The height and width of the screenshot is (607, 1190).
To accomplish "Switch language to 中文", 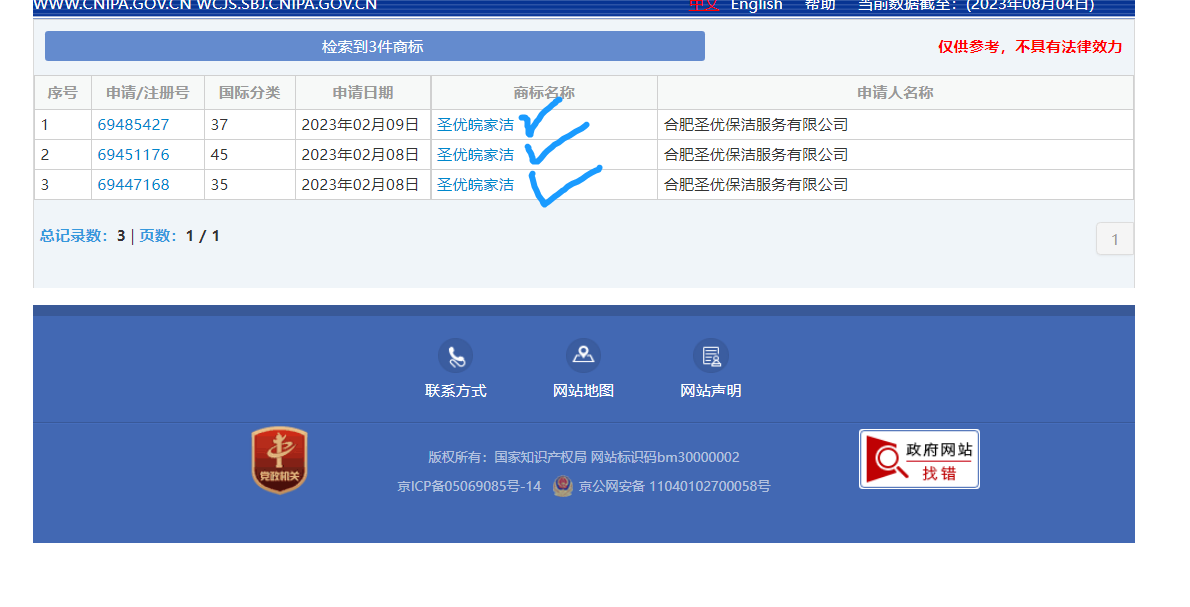I will coord(704,5).
